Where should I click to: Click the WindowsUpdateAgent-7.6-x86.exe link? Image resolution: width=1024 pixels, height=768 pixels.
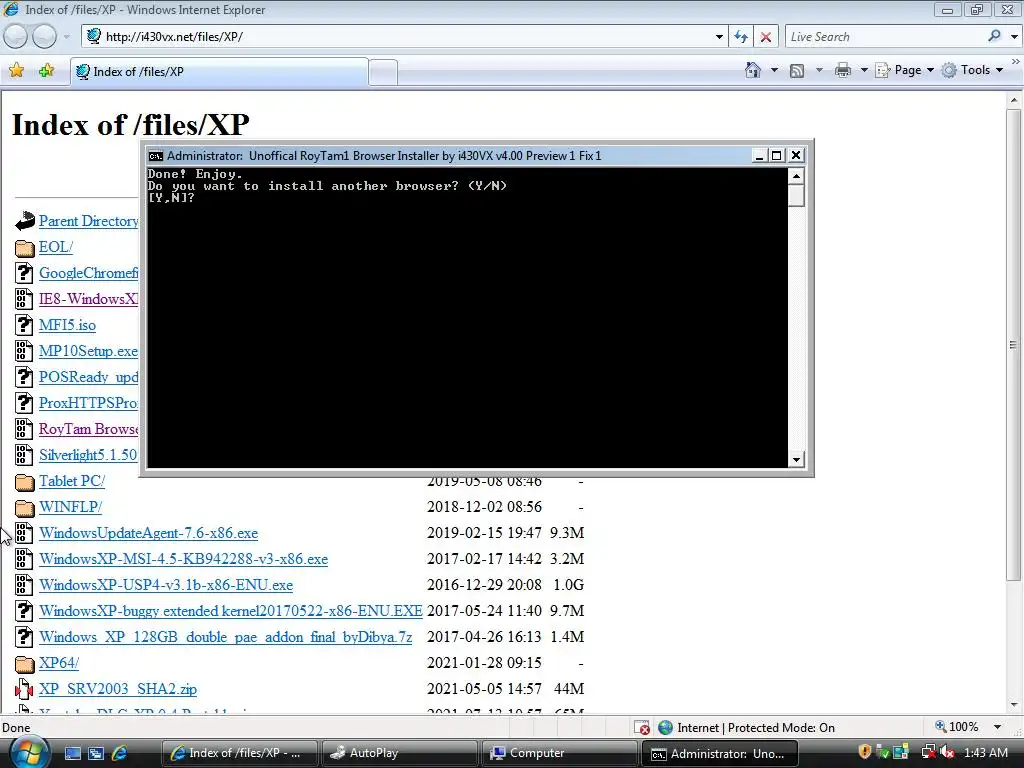[148, 533]
